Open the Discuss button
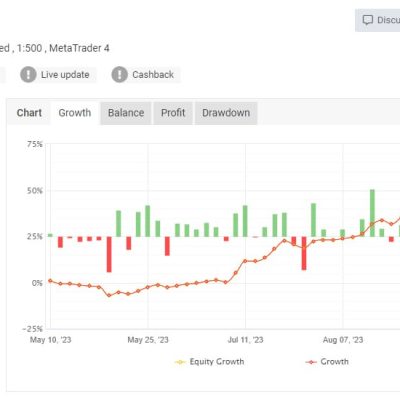 (x=378, y=20)
